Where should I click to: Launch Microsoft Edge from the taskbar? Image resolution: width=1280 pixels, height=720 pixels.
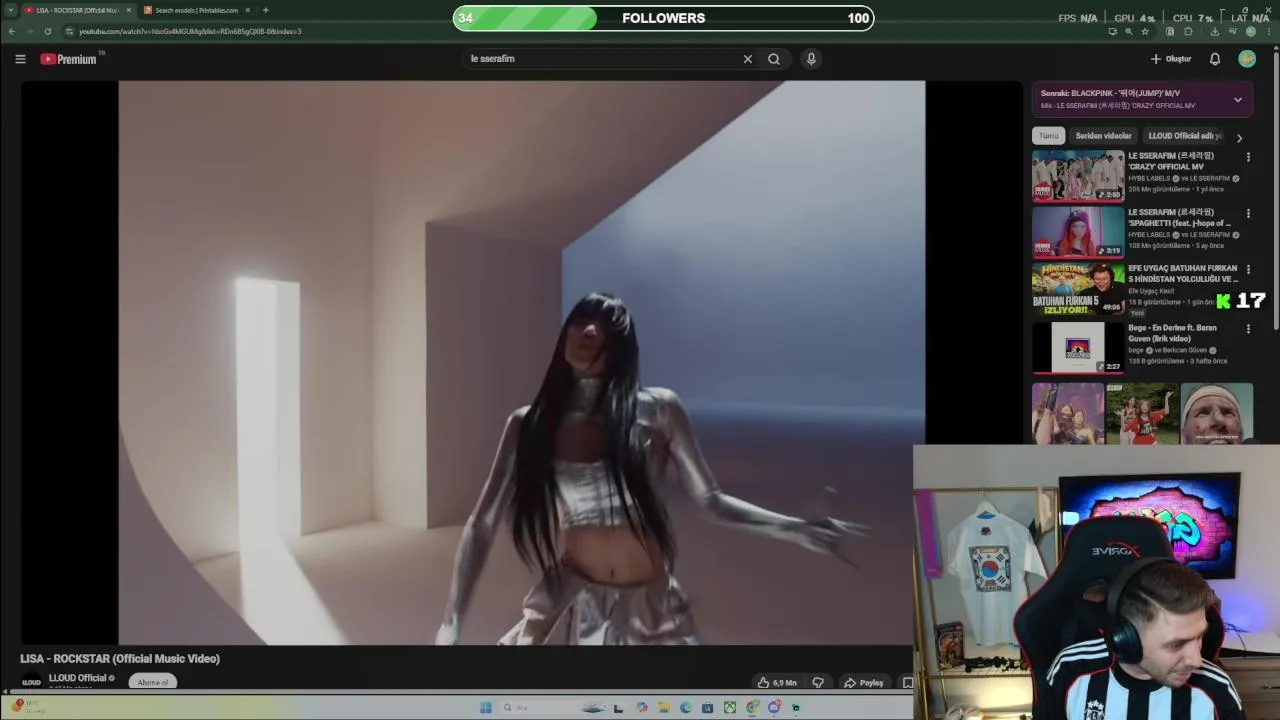coord(686,707)
